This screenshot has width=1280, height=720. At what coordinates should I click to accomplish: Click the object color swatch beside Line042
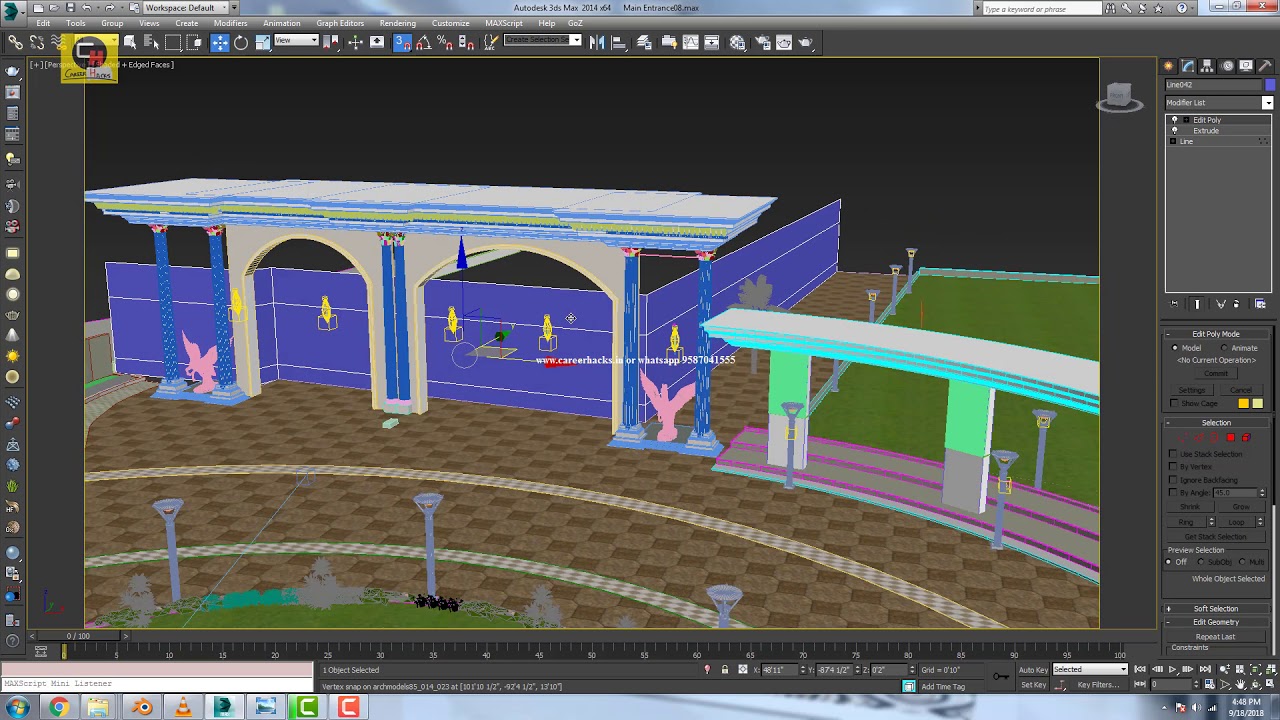click(1270, 85)
